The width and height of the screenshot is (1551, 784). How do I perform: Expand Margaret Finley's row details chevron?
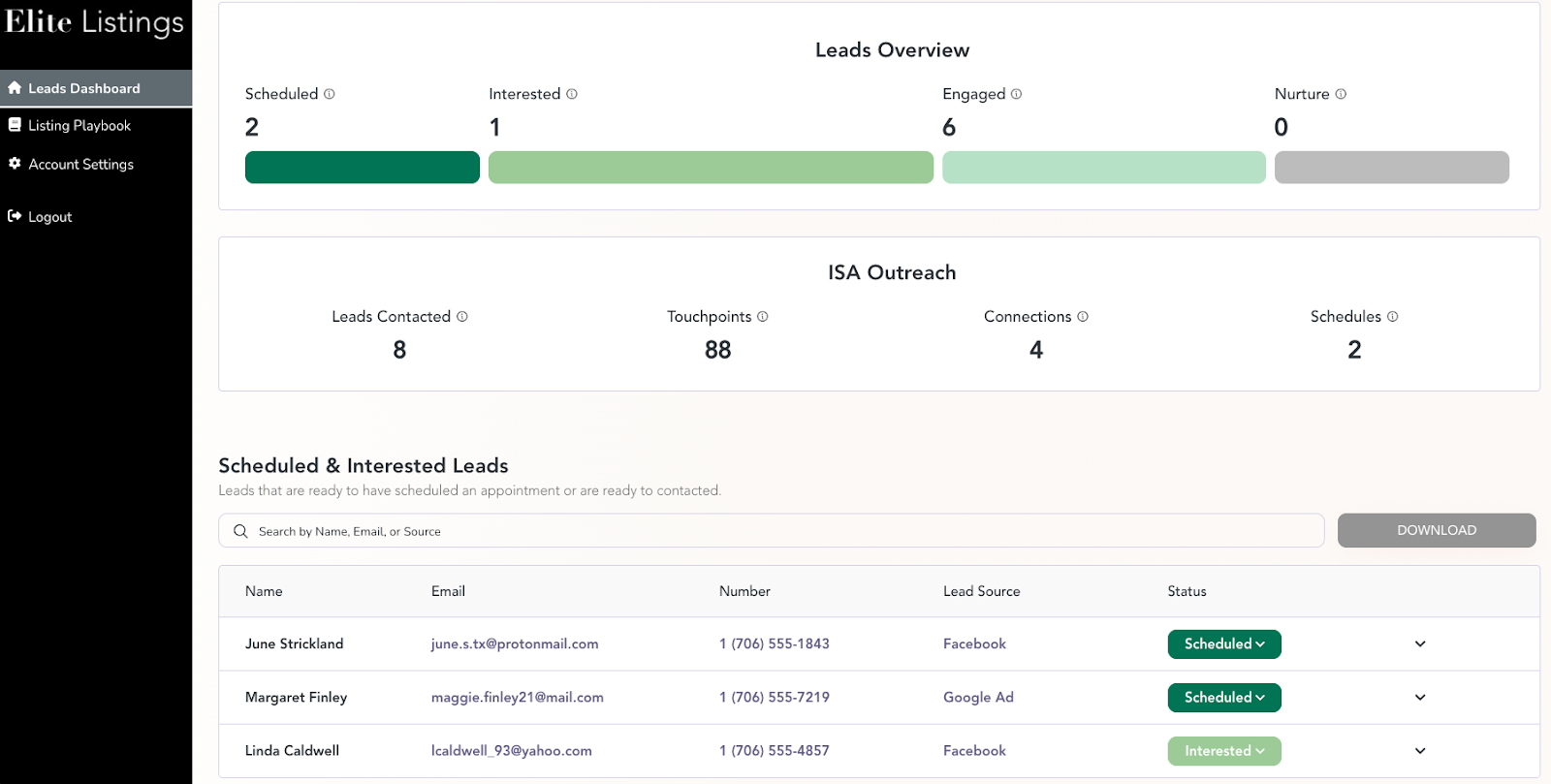point(1420,698)
